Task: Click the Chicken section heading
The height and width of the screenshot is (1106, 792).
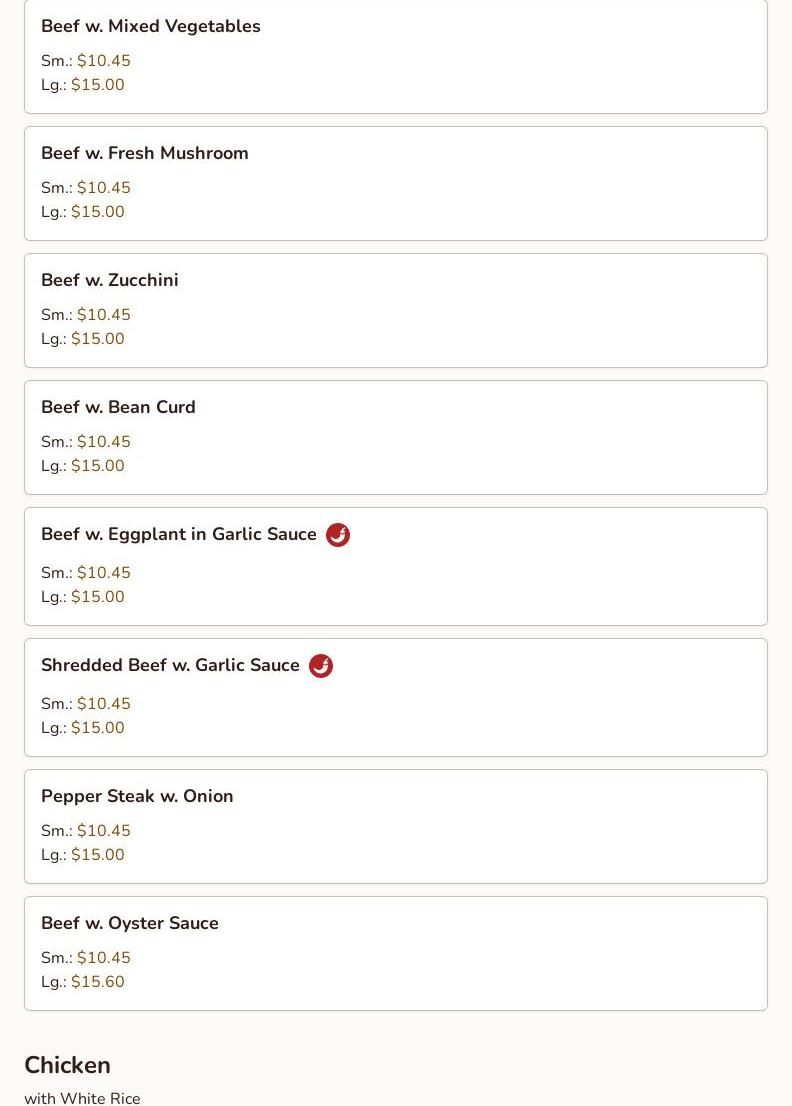Action: (67, 1065)
